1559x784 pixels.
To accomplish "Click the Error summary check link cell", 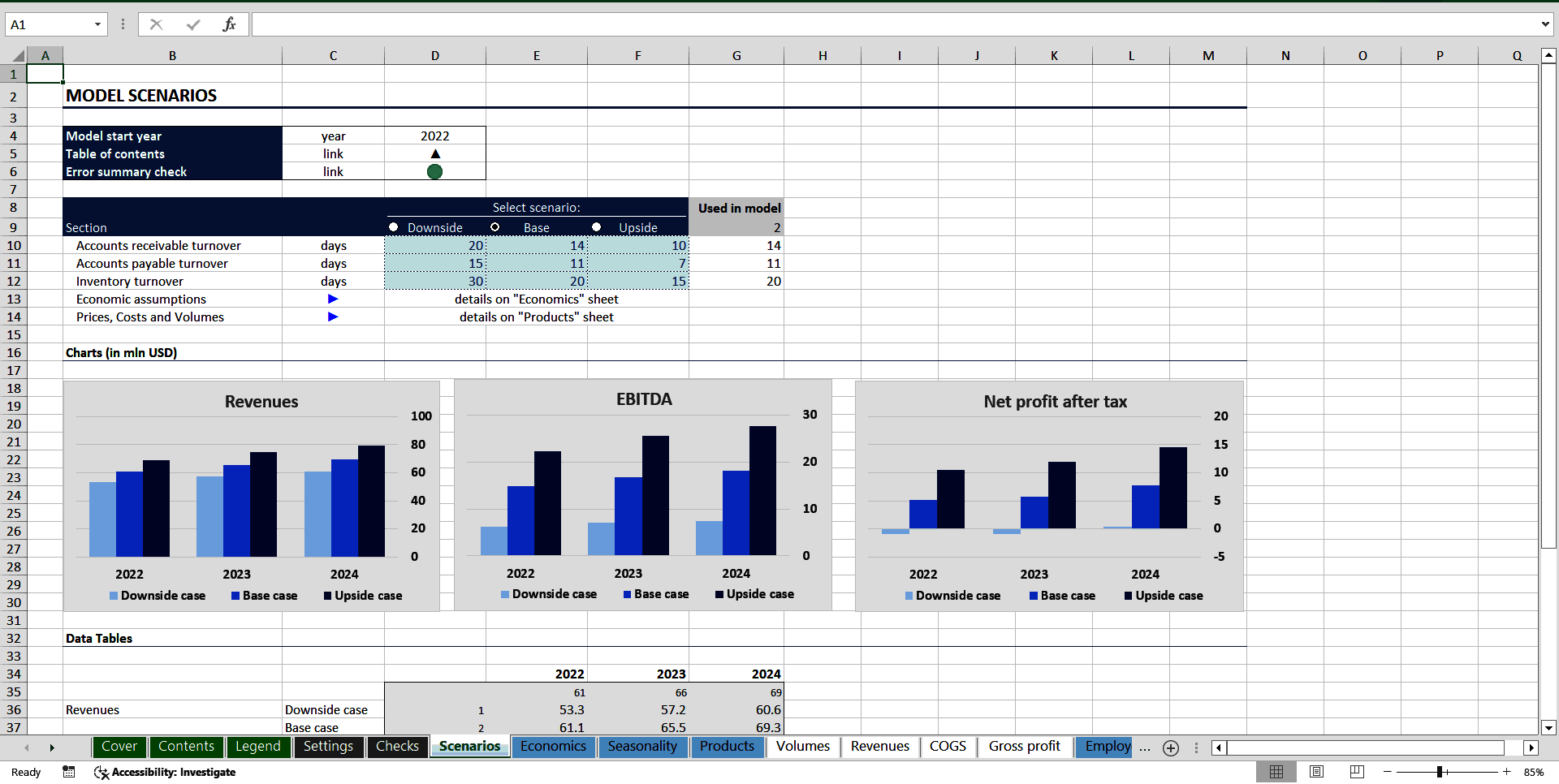I will (333, 172).
